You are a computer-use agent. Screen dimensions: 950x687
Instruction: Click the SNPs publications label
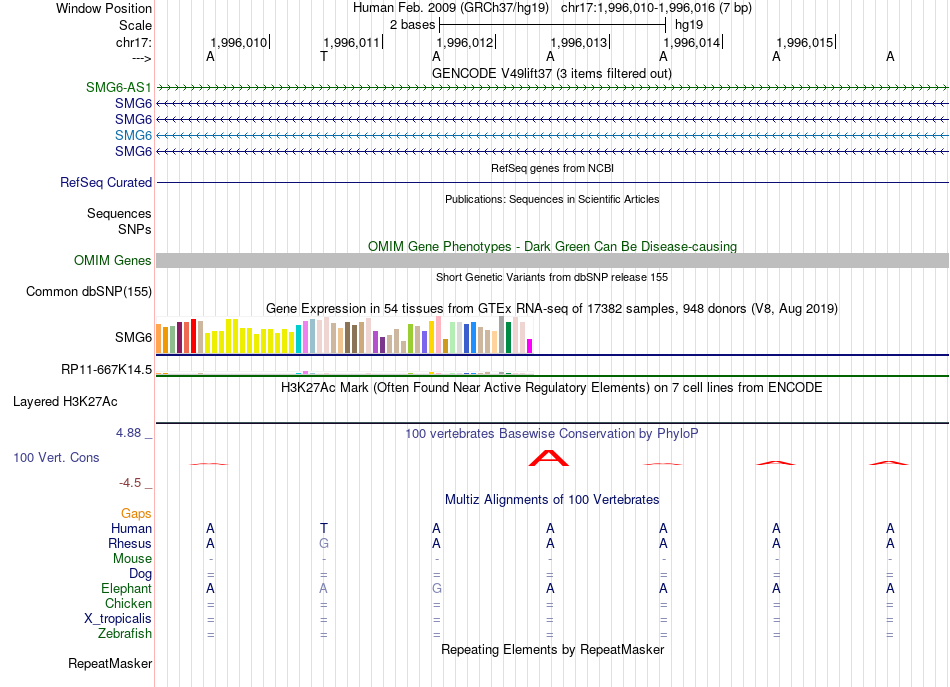click(135, 229)
